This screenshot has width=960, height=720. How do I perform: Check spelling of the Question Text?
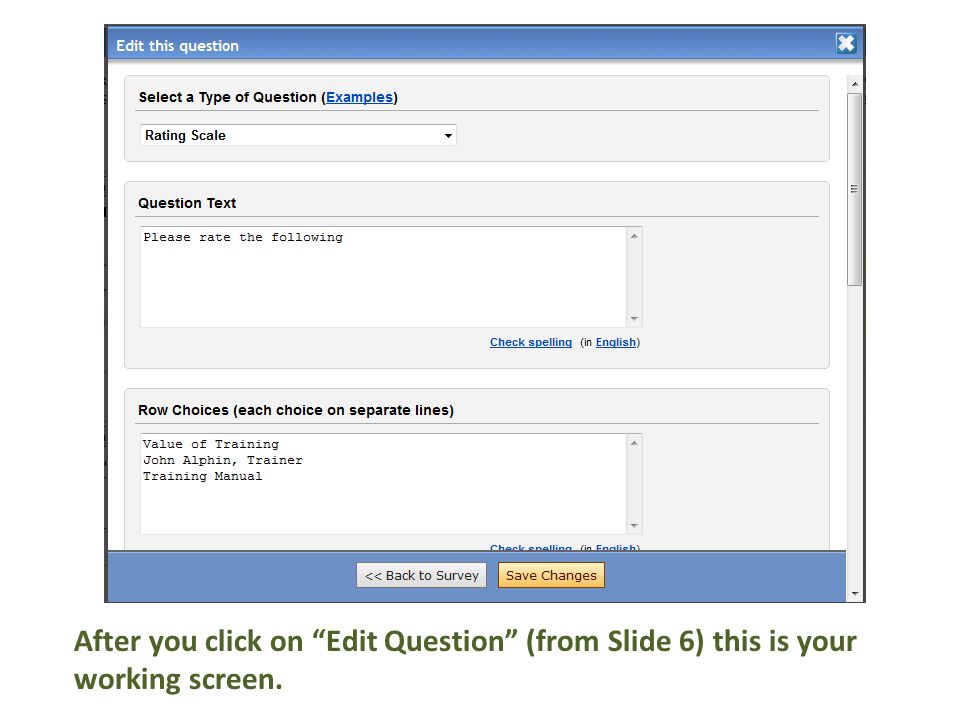coord(531,342)
